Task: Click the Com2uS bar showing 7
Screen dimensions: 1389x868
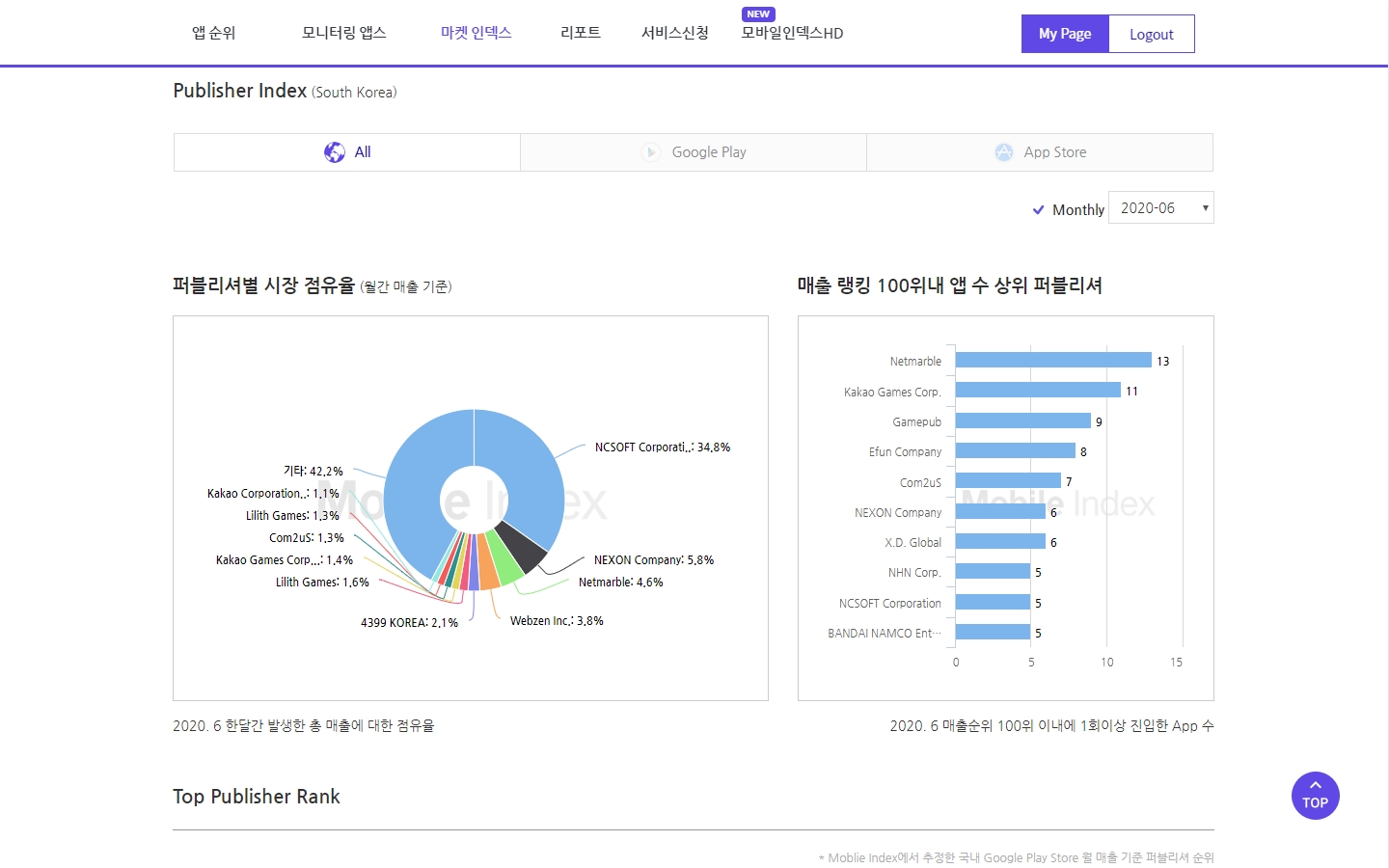Action: (x=1008, y=480)
